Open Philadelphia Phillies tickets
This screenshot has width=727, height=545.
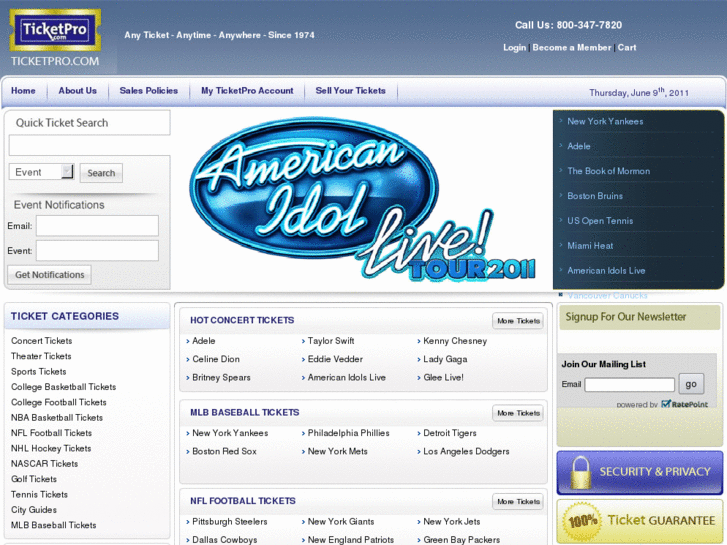coord(349,433)
